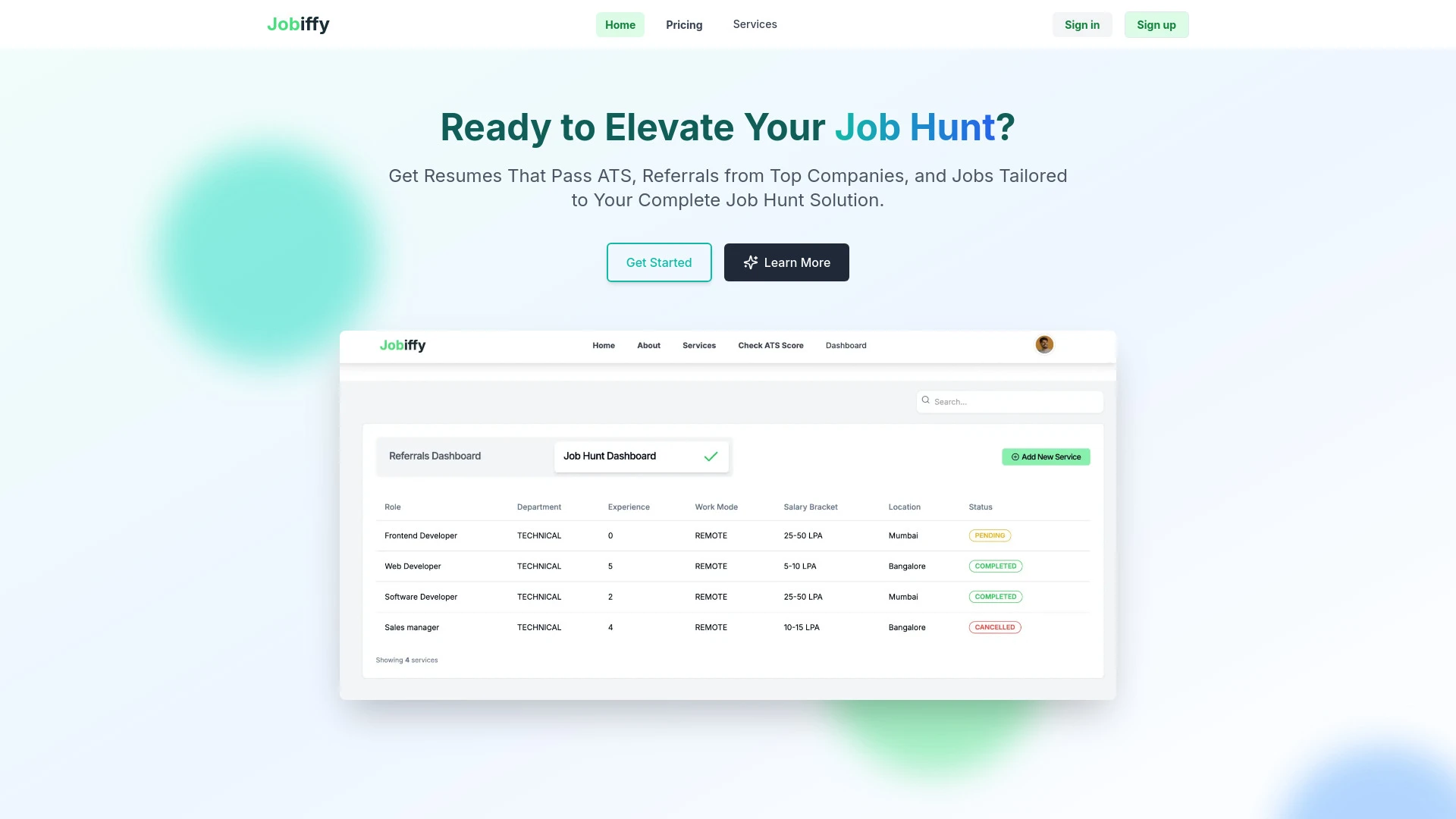1456x819 pixels.
Task: Click the search magnifier icon
Action: [x=925, y=400]
